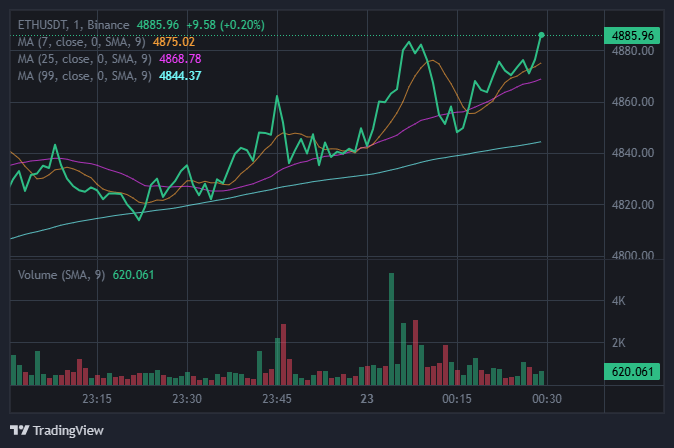Click the Volume SMA 9 legend
Screen dimensions: 674x448
pyautogui.click(x=62, y=274)
